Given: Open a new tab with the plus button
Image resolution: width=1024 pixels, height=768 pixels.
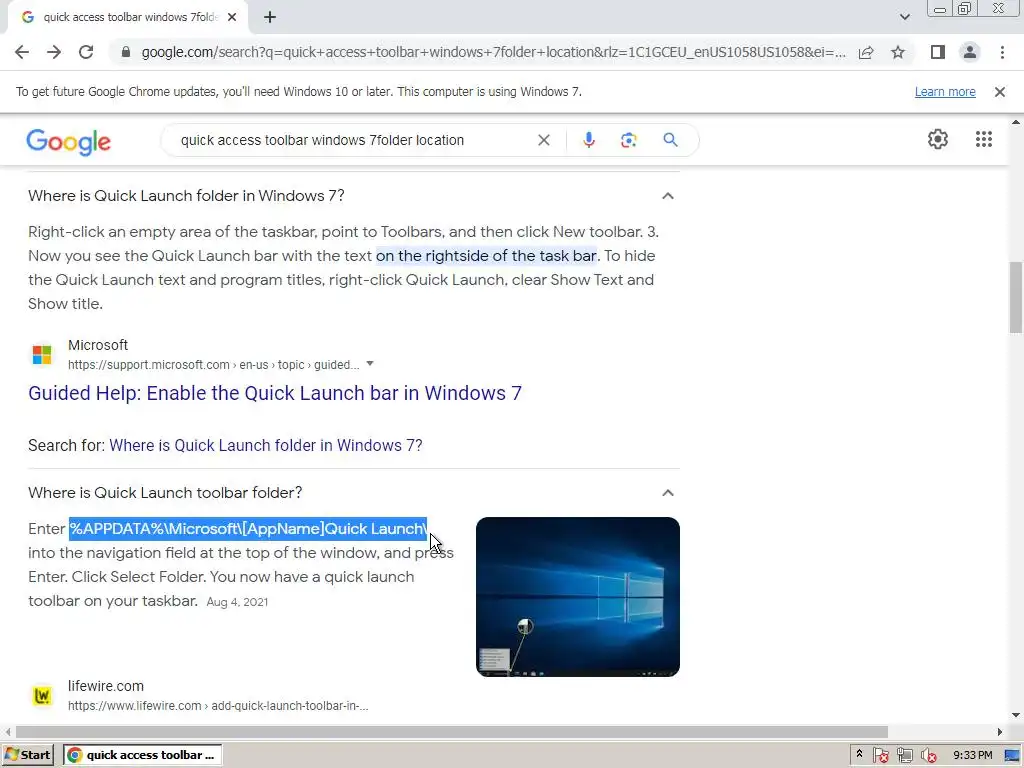Looking at the screenshot, I should click(270, 17).
